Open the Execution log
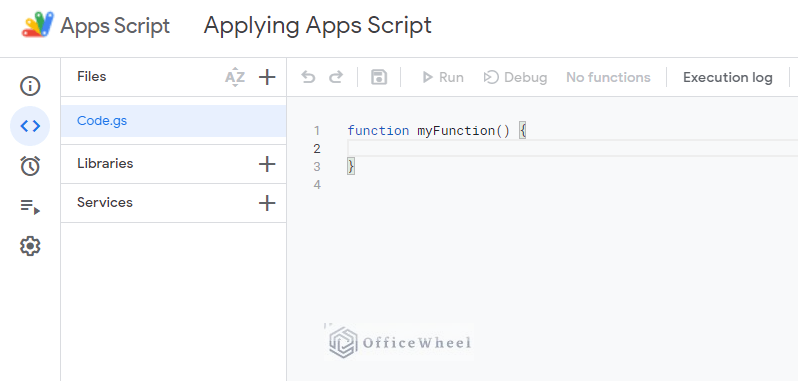Screen dimensions: 798x381 (728, 77)
